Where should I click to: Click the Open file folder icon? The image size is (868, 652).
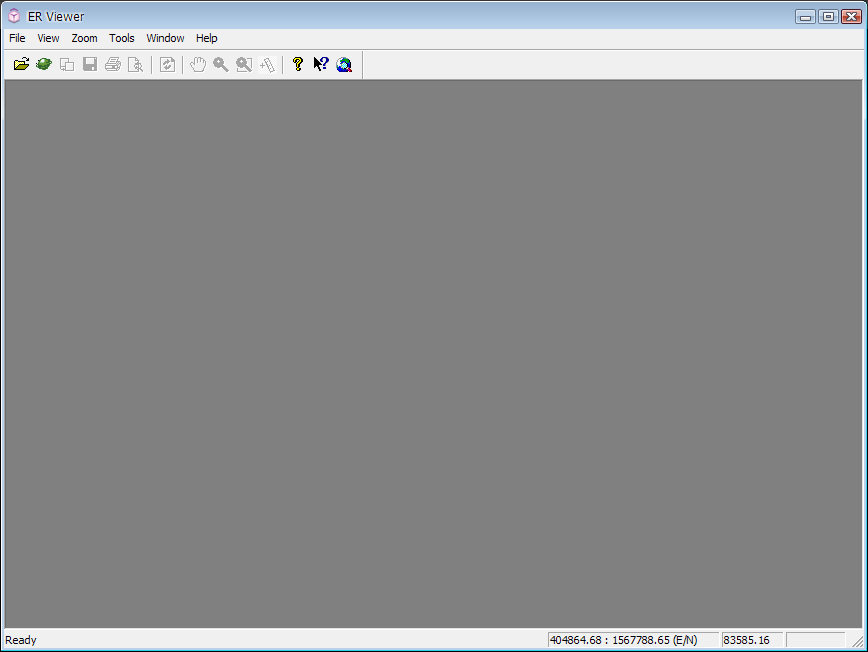click(x=21, y=64)
